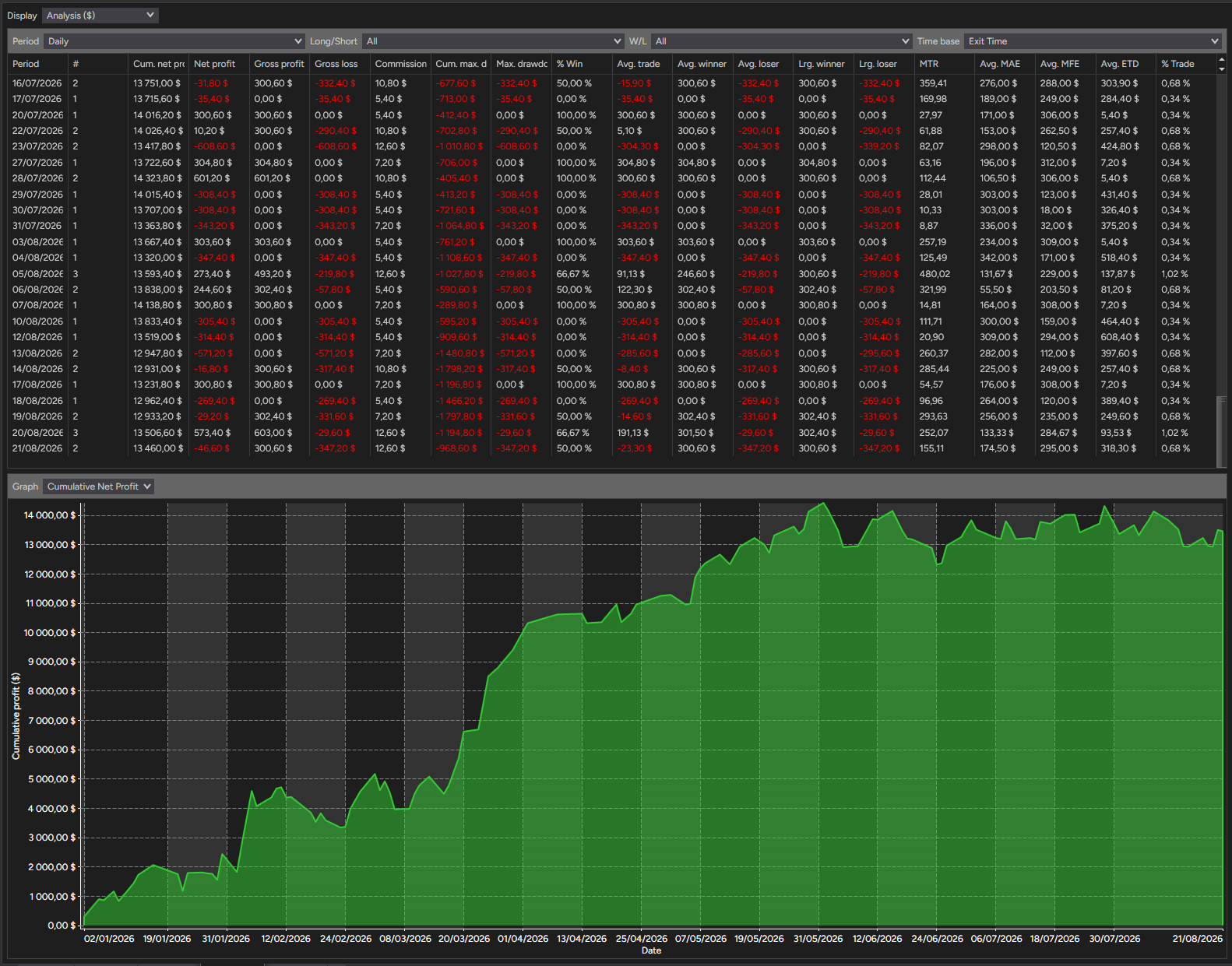The height and width of the screenshot is (966, 1232).
Task: Select the 21/08/2026 period row
Action: tap(611, 448)
